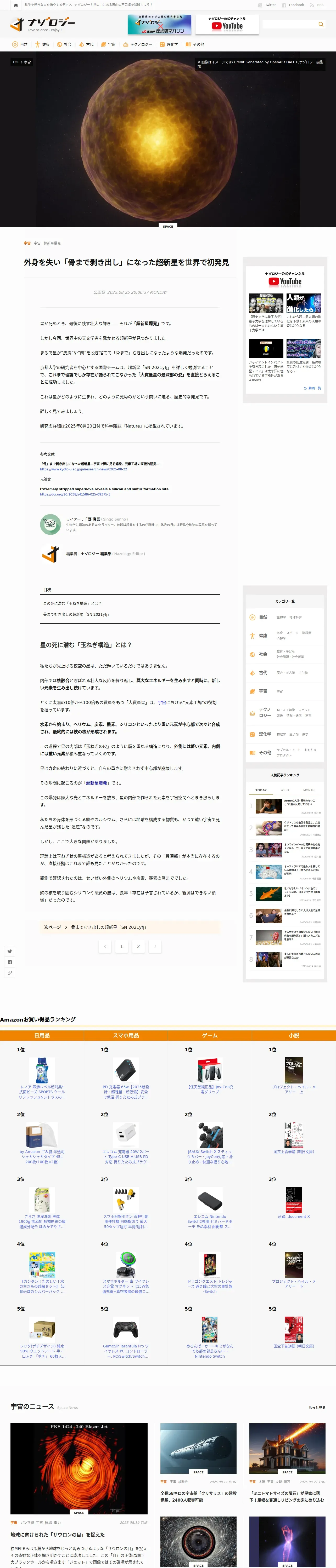The image size is (336, 1568).
Task: Open the Twitter link in the header
Action: (268, 5)
